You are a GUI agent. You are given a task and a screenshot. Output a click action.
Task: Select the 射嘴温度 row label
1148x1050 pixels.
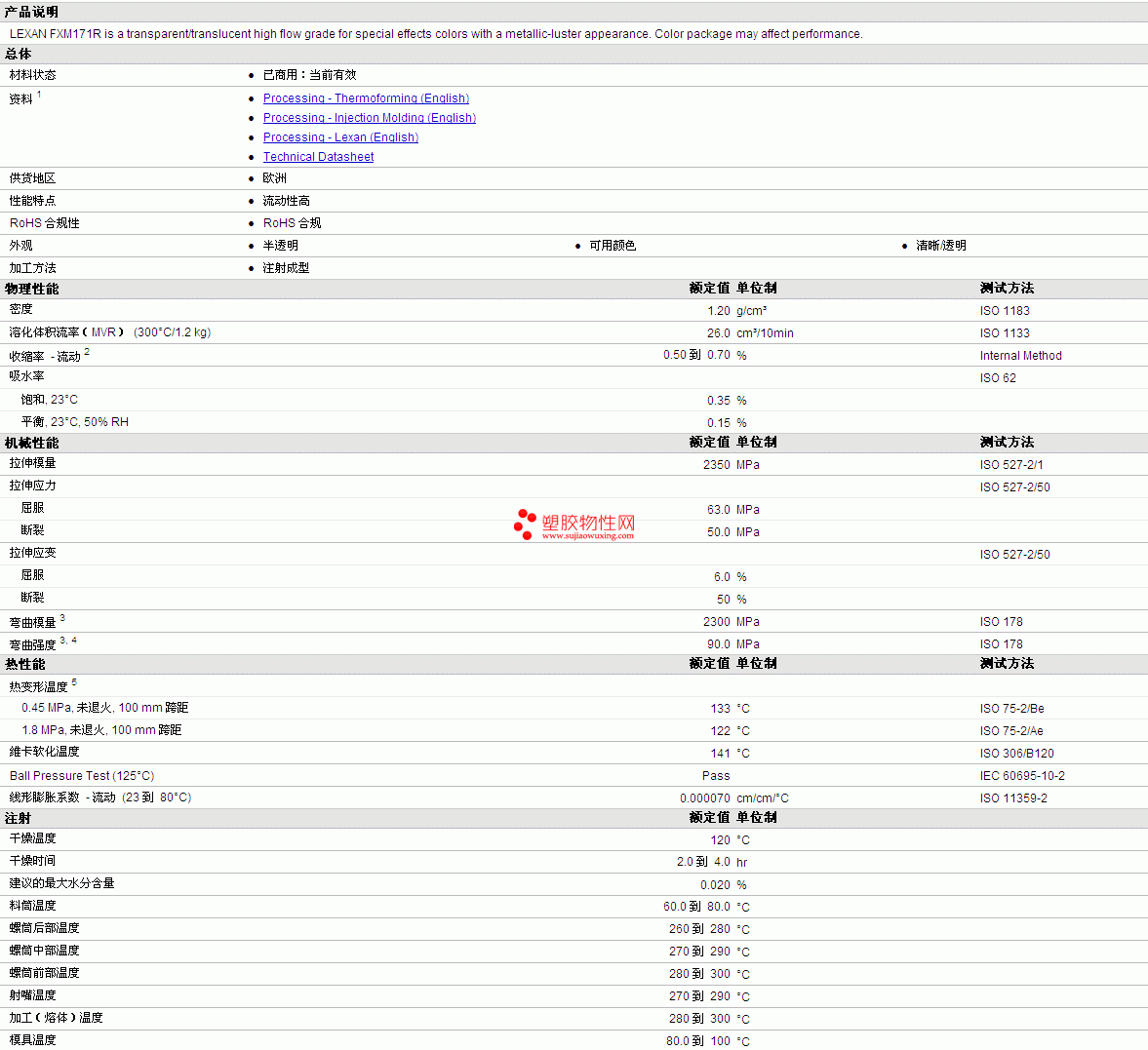(32, 995)
